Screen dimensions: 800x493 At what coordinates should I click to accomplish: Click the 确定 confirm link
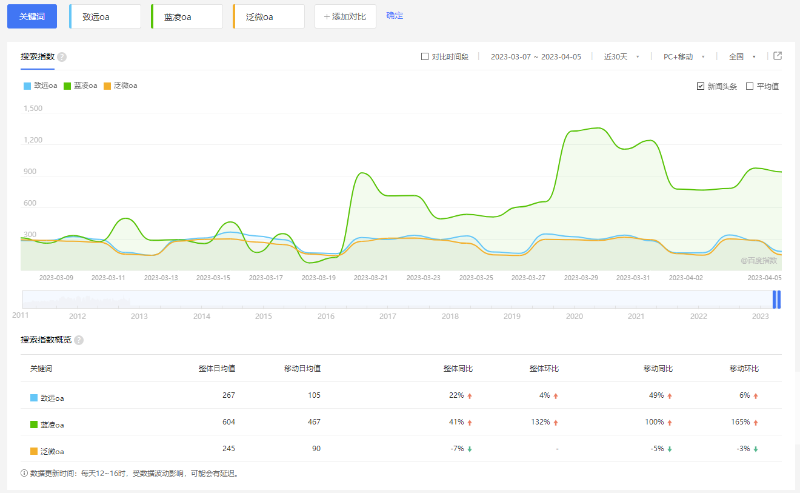pos(394,16)
